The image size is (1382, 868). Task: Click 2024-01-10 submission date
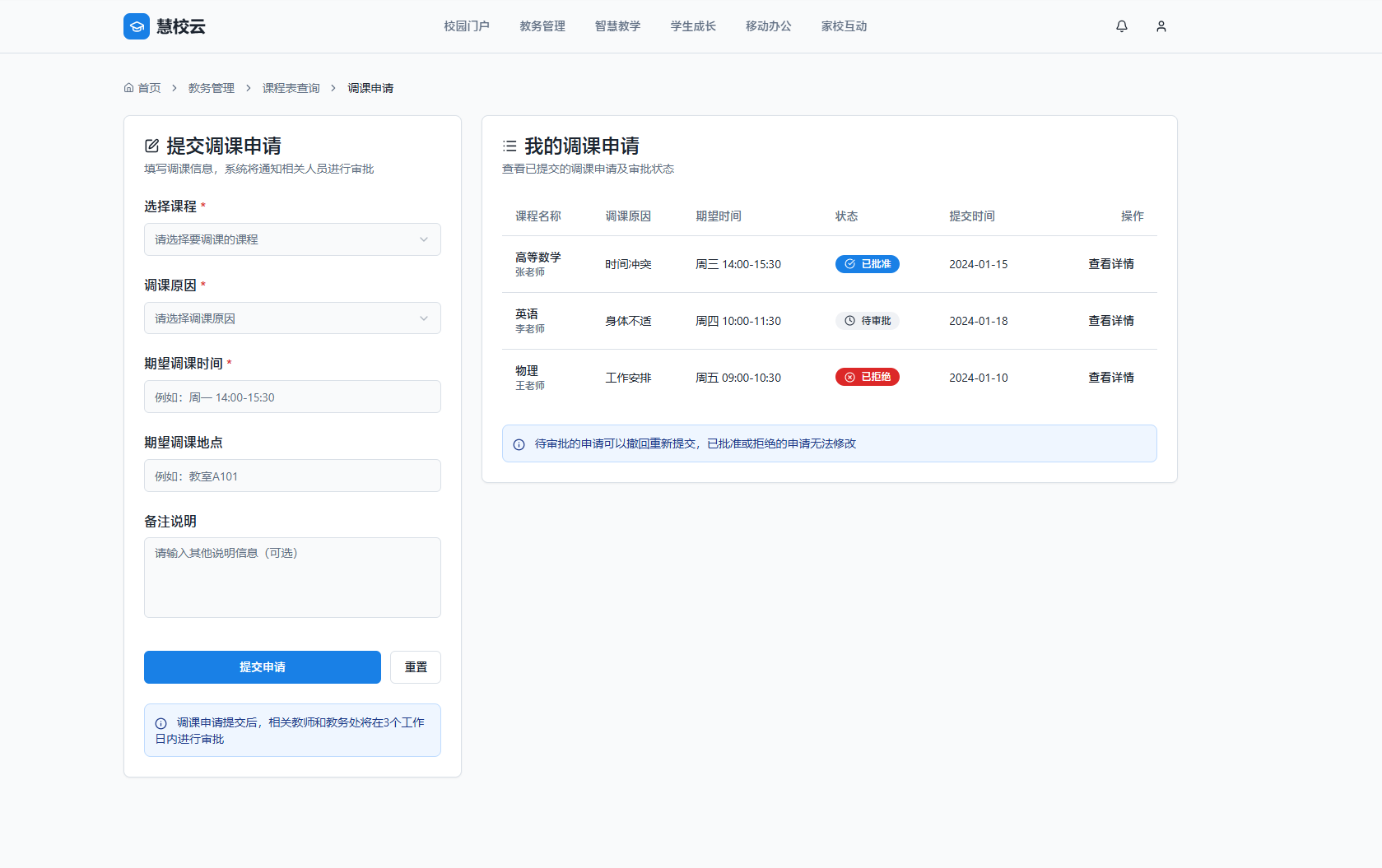pos(979,378)
